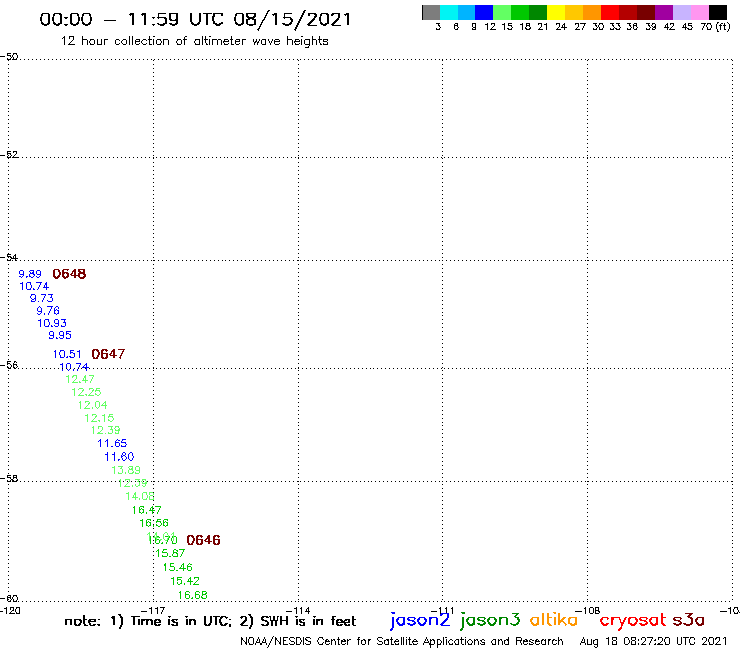Image resolution: width=740 pixels, height=650 pixels.
Task: Click the lavender legend color swatch
Action: 681,12
